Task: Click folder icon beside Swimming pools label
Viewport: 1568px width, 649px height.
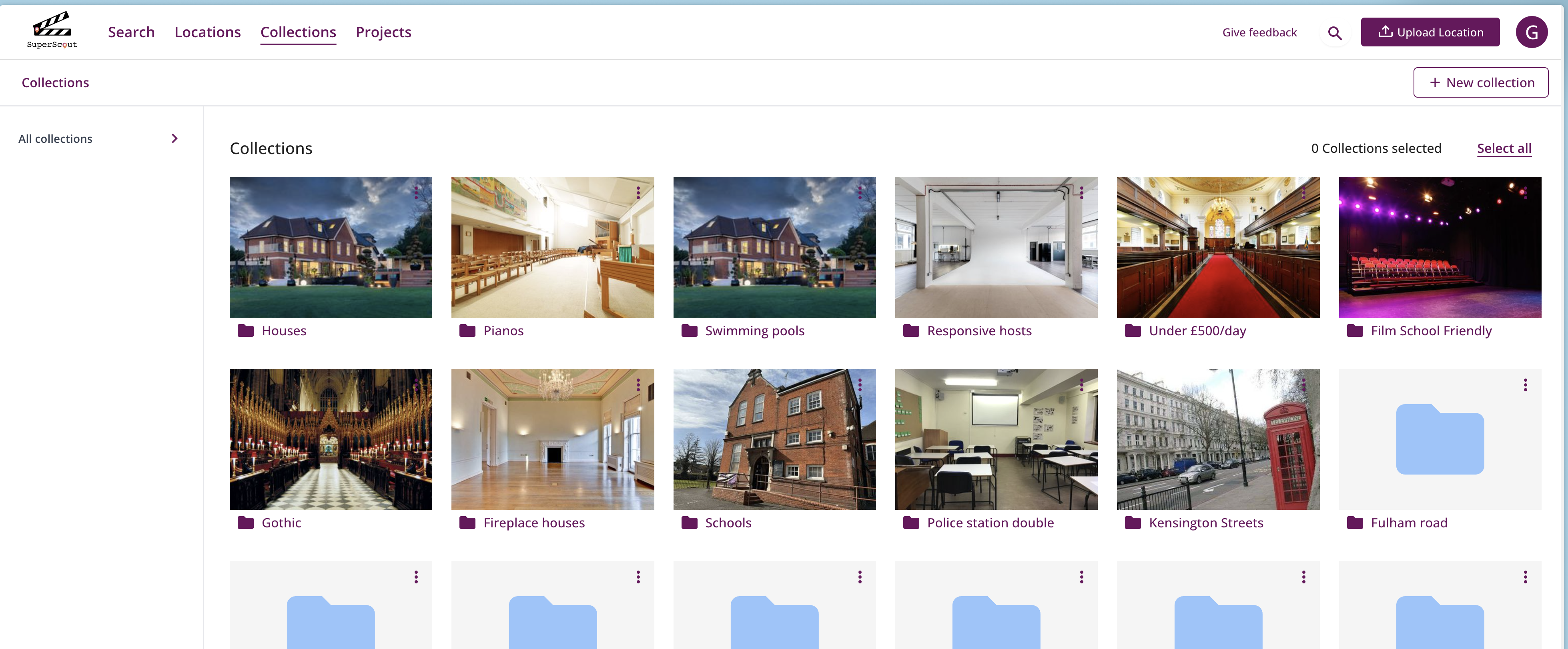Action: click(x=689, y=331)
